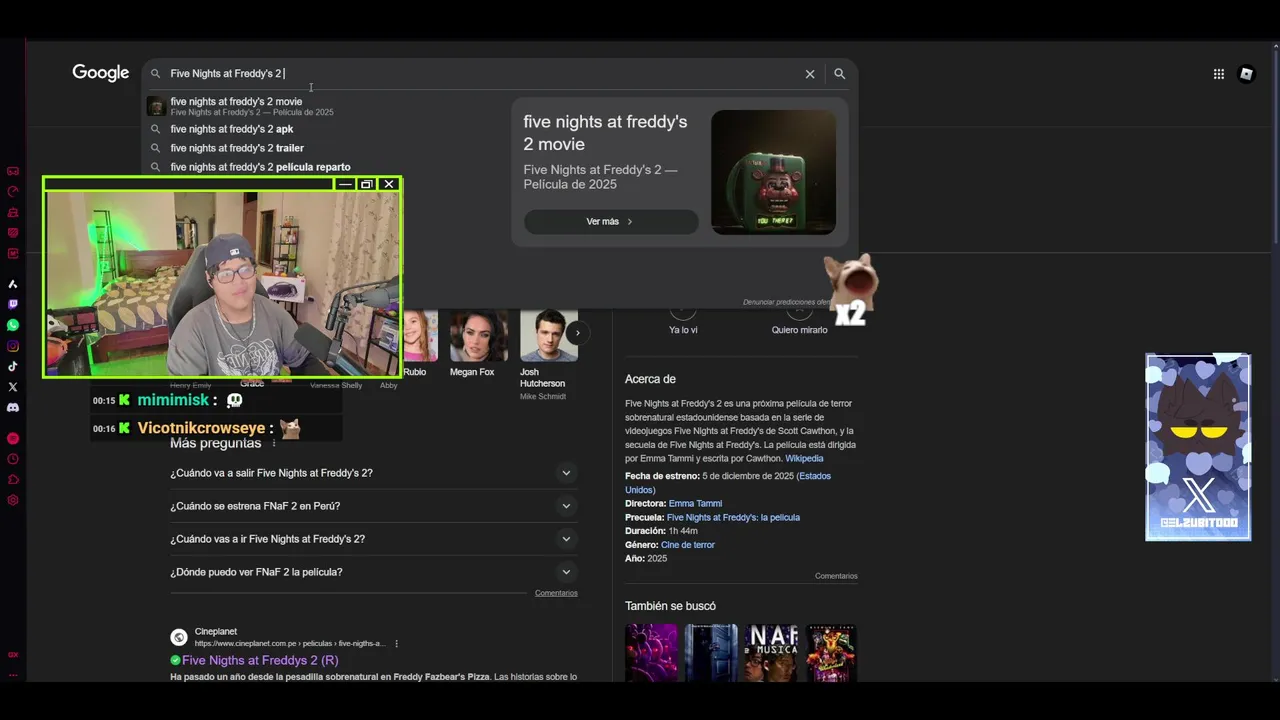The image size is (1280, 720).
Task: Open GX Cleaner icon in sidebar
Action: coord(13,212)
